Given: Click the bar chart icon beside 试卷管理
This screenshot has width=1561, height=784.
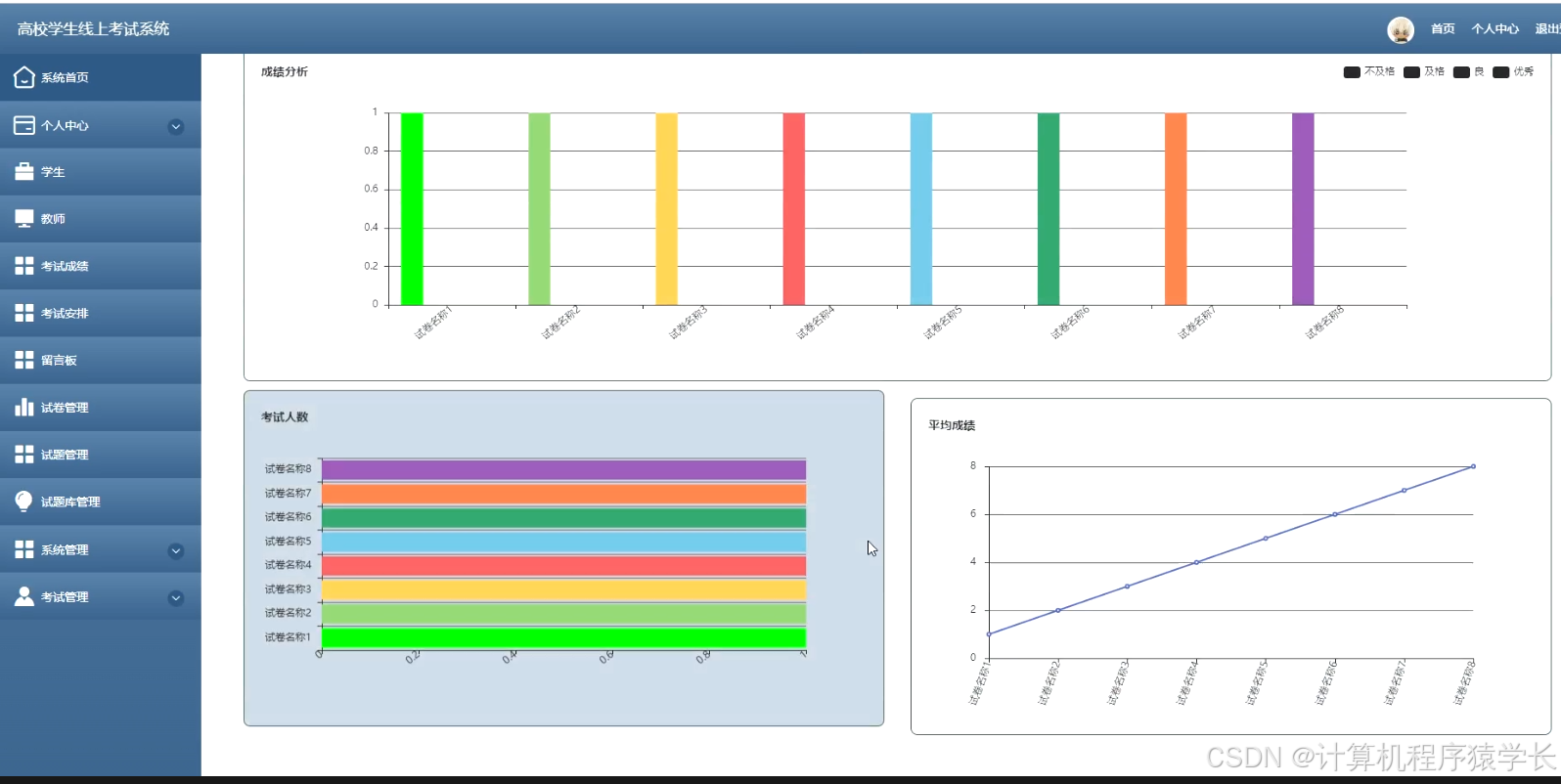Looking at the screenshot, I should [24, 407].
